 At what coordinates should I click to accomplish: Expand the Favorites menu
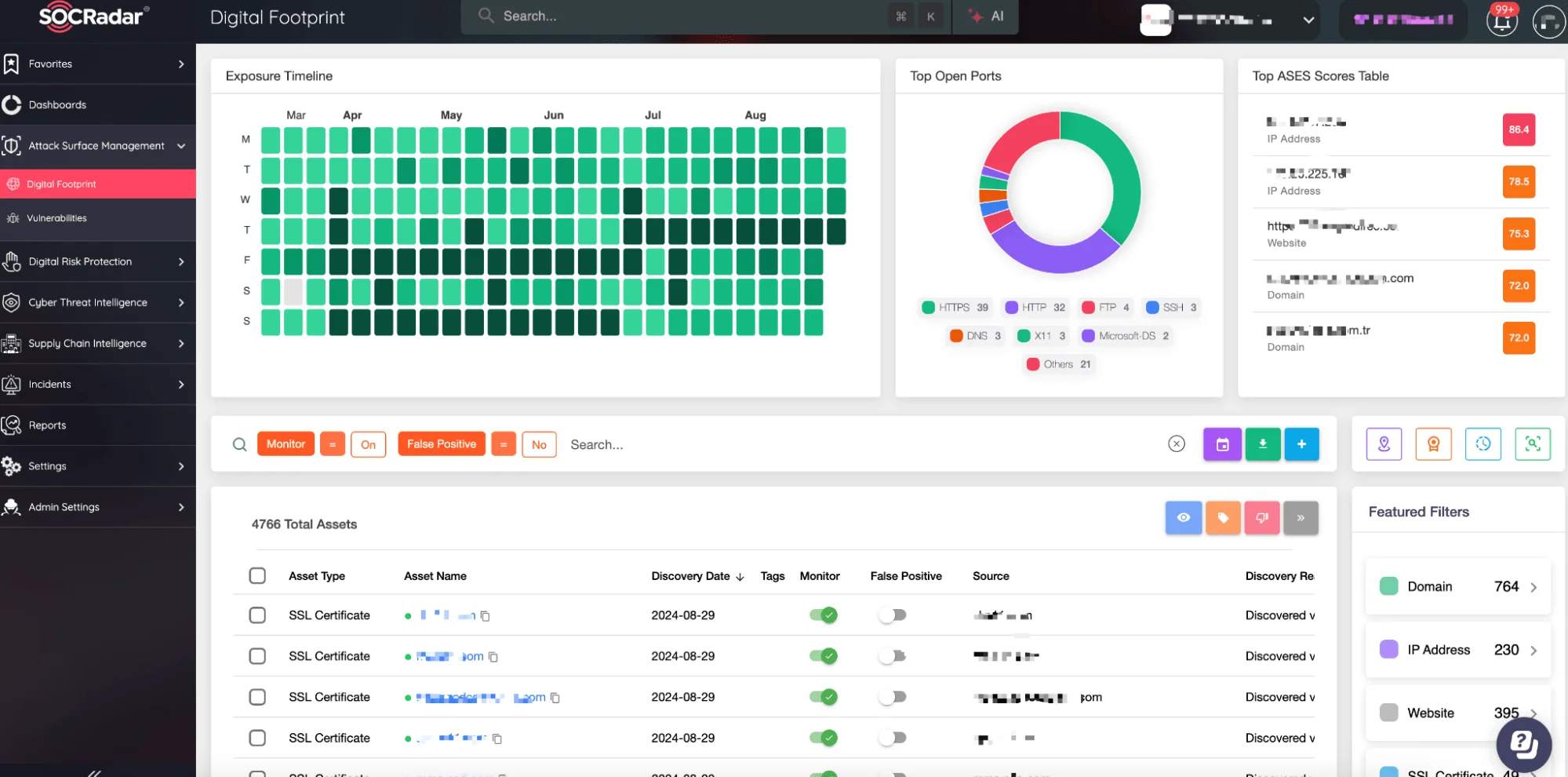pyautogui.click(x=181, y=64)
